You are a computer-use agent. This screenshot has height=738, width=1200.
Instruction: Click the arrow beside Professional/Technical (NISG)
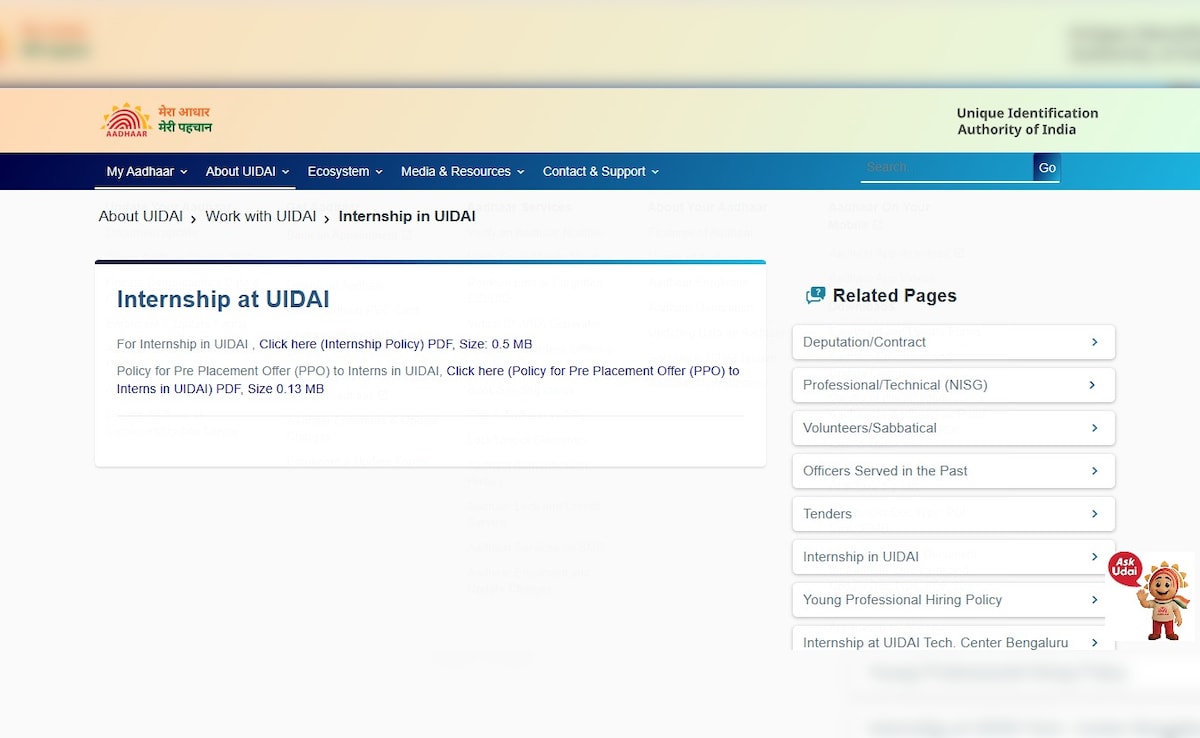1092,385
